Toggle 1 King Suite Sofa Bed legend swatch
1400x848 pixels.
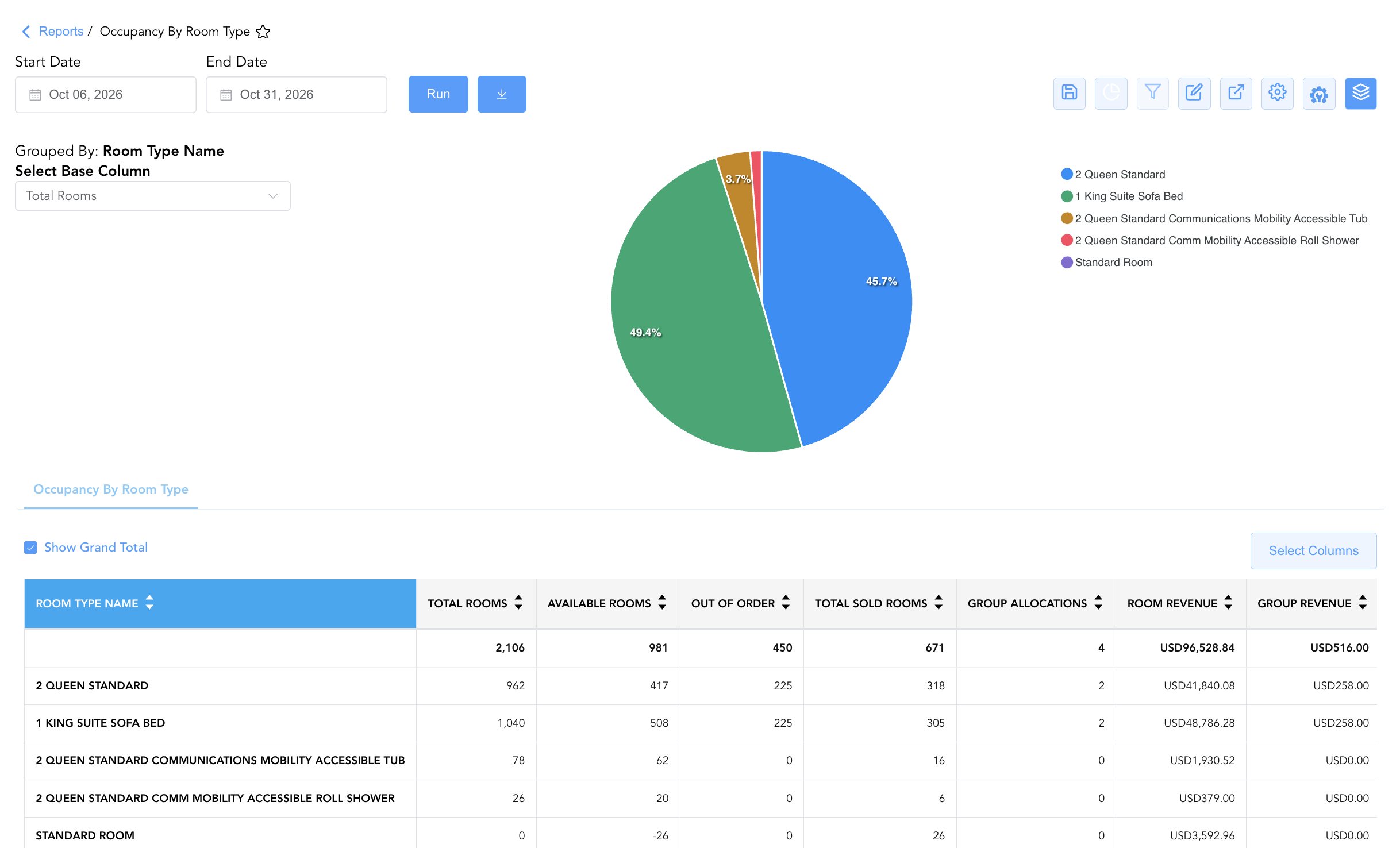click(x=1067, y=196)
